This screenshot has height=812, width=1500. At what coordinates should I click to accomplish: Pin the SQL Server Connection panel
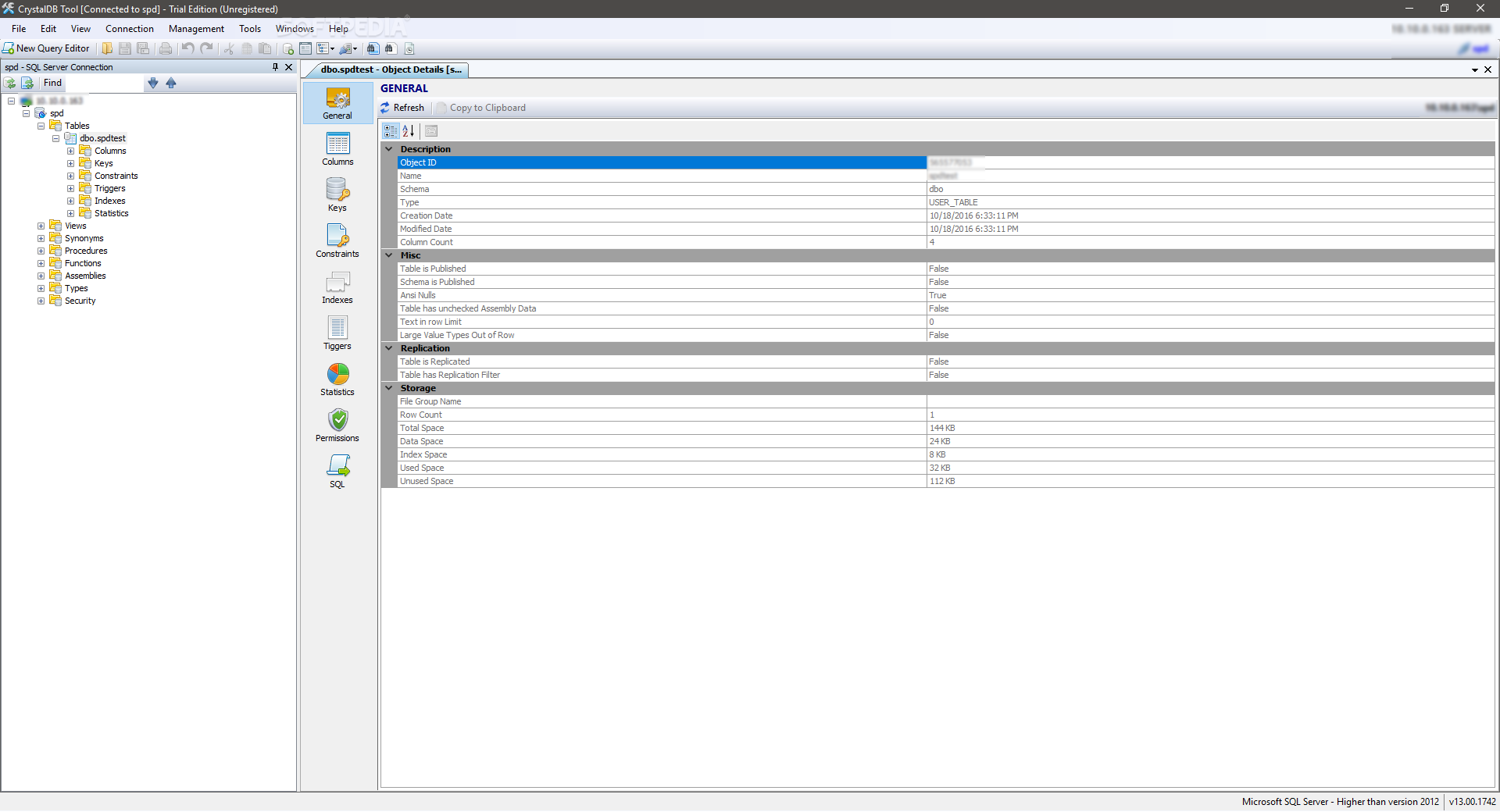click(x=275, y=67)
